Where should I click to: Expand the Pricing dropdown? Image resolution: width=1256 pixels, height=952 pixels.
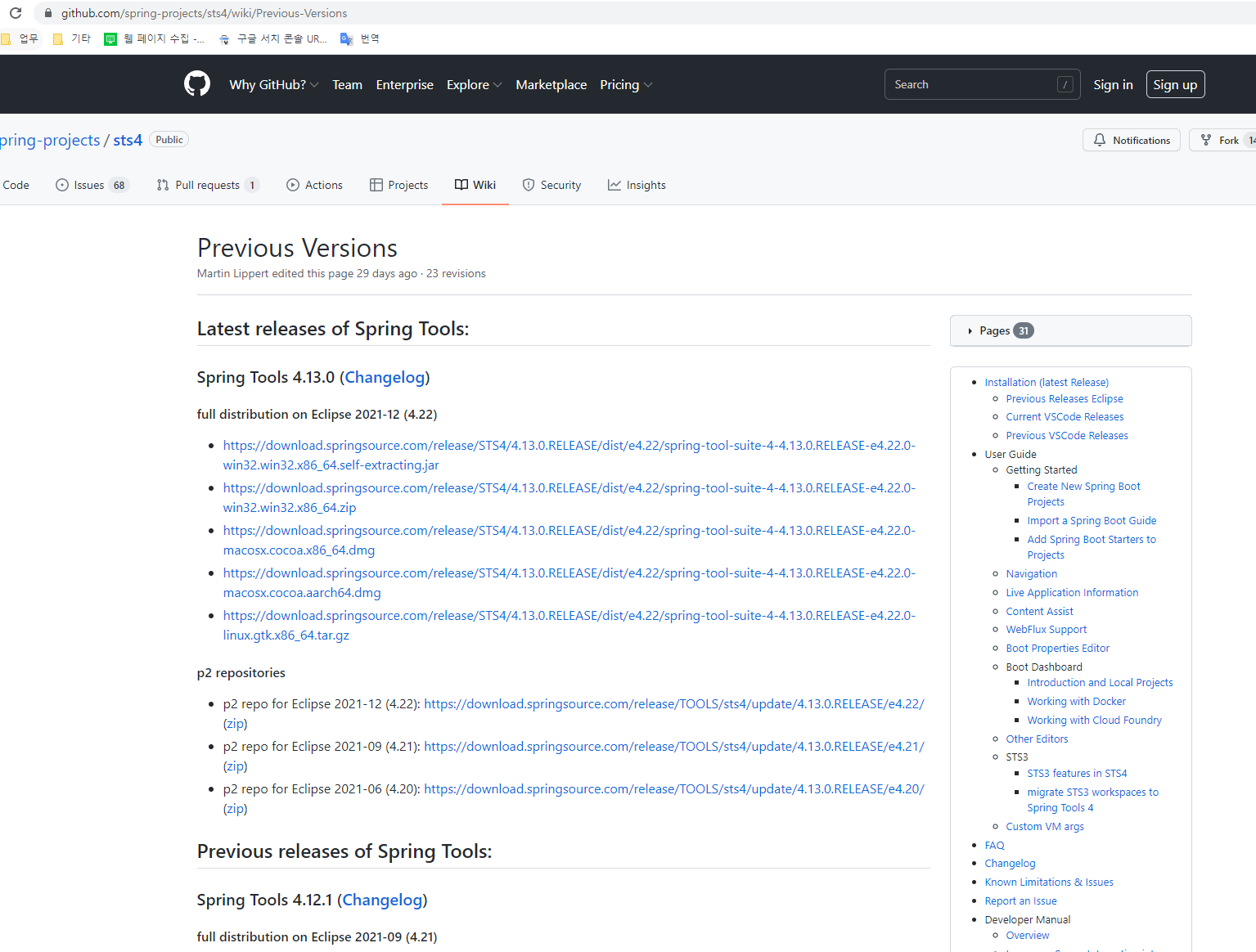pyautogui.click(x=626, y=84)
